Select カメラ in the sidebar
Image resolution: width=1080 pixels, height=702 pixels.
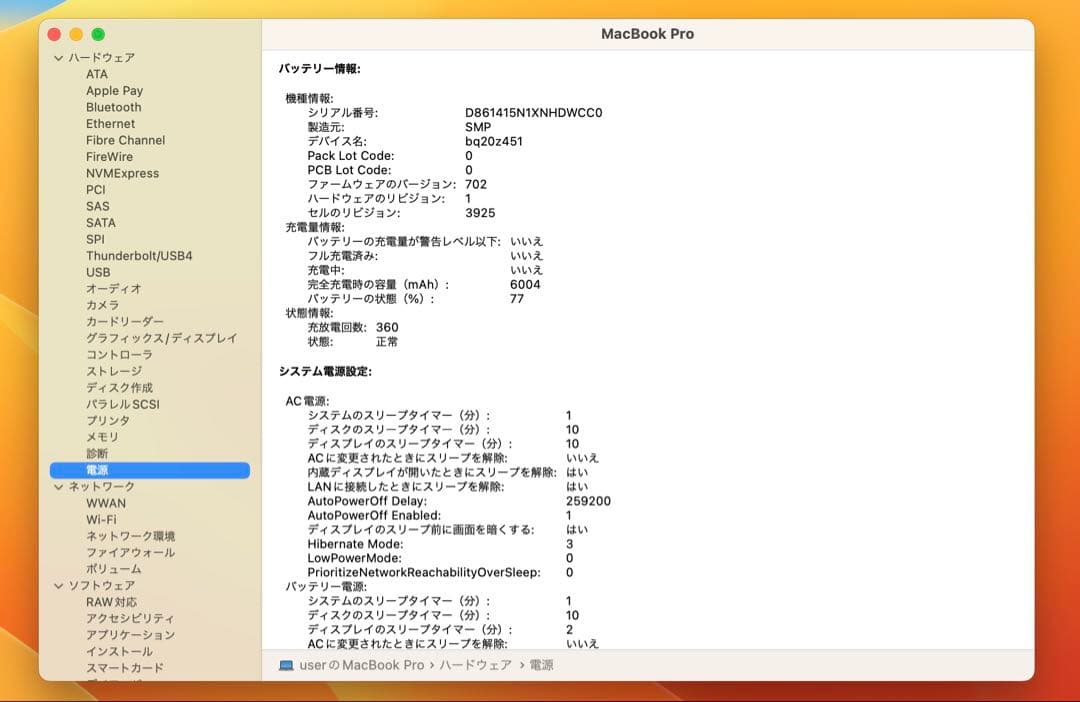point(104,305)
